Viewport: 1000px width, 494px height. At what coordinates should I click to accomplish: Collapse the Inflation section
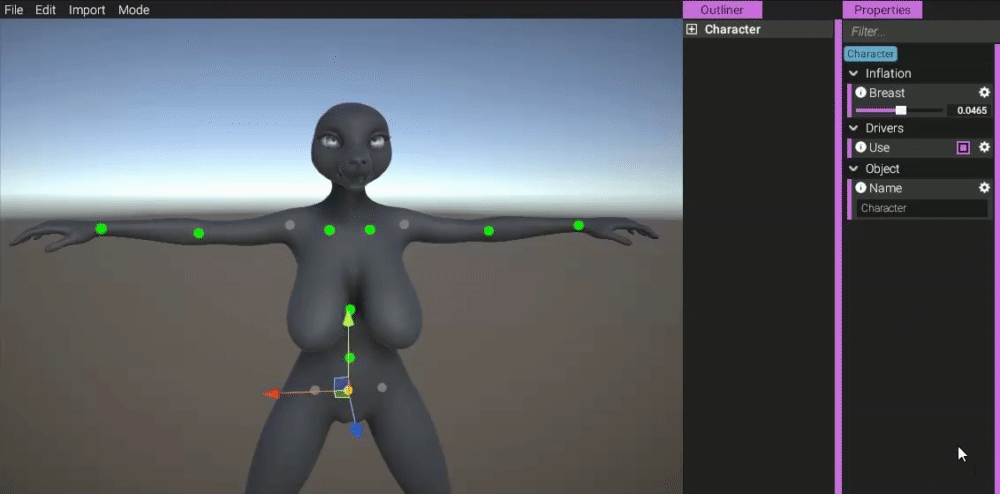(853, 73)
